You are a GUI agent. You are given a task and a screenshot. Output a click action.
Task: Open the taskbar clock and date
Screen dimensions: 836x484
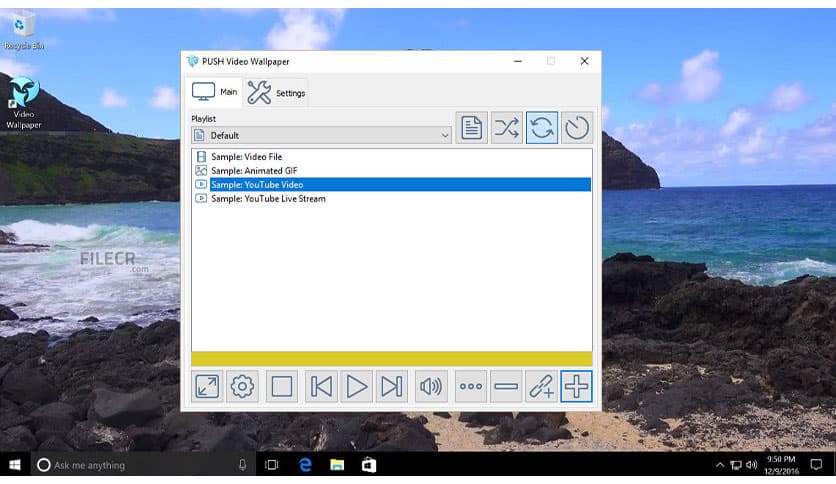(x=781, y=465)
